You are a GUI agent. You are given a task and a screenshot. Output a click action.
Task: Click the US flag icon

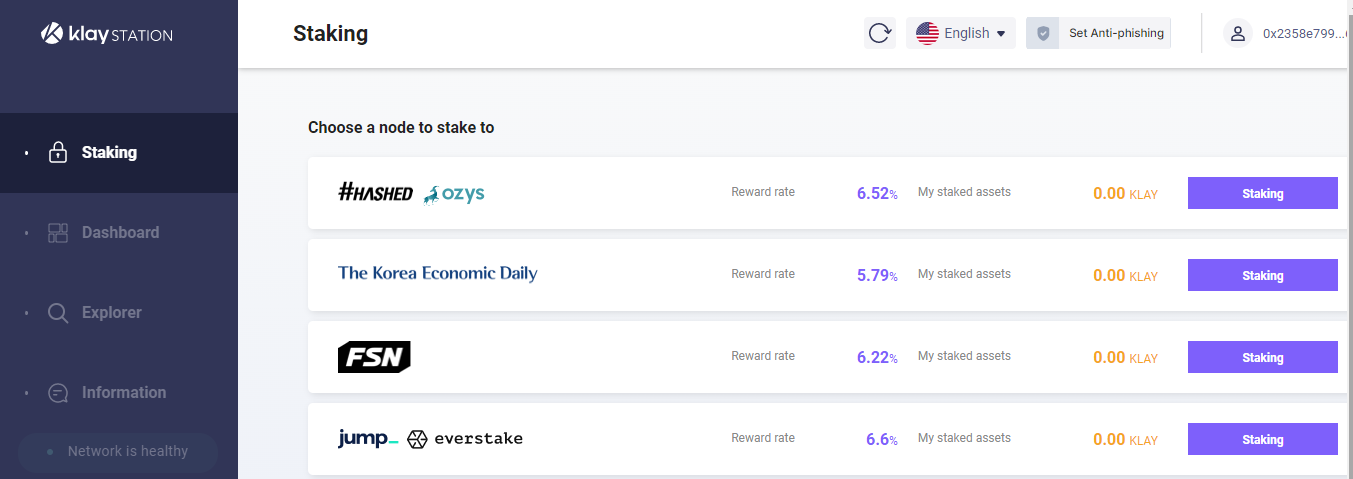tap(927, 33)
